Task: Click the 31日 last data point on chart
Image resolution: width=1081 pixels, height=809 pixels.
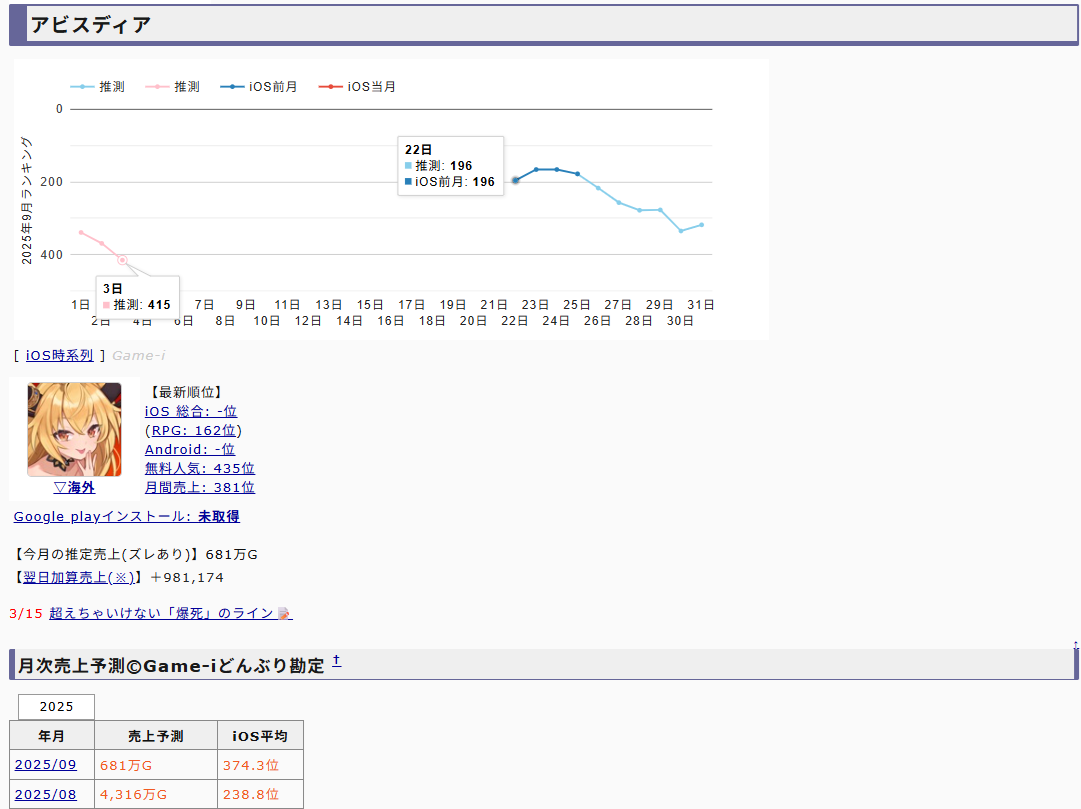Action: [702, 225]
